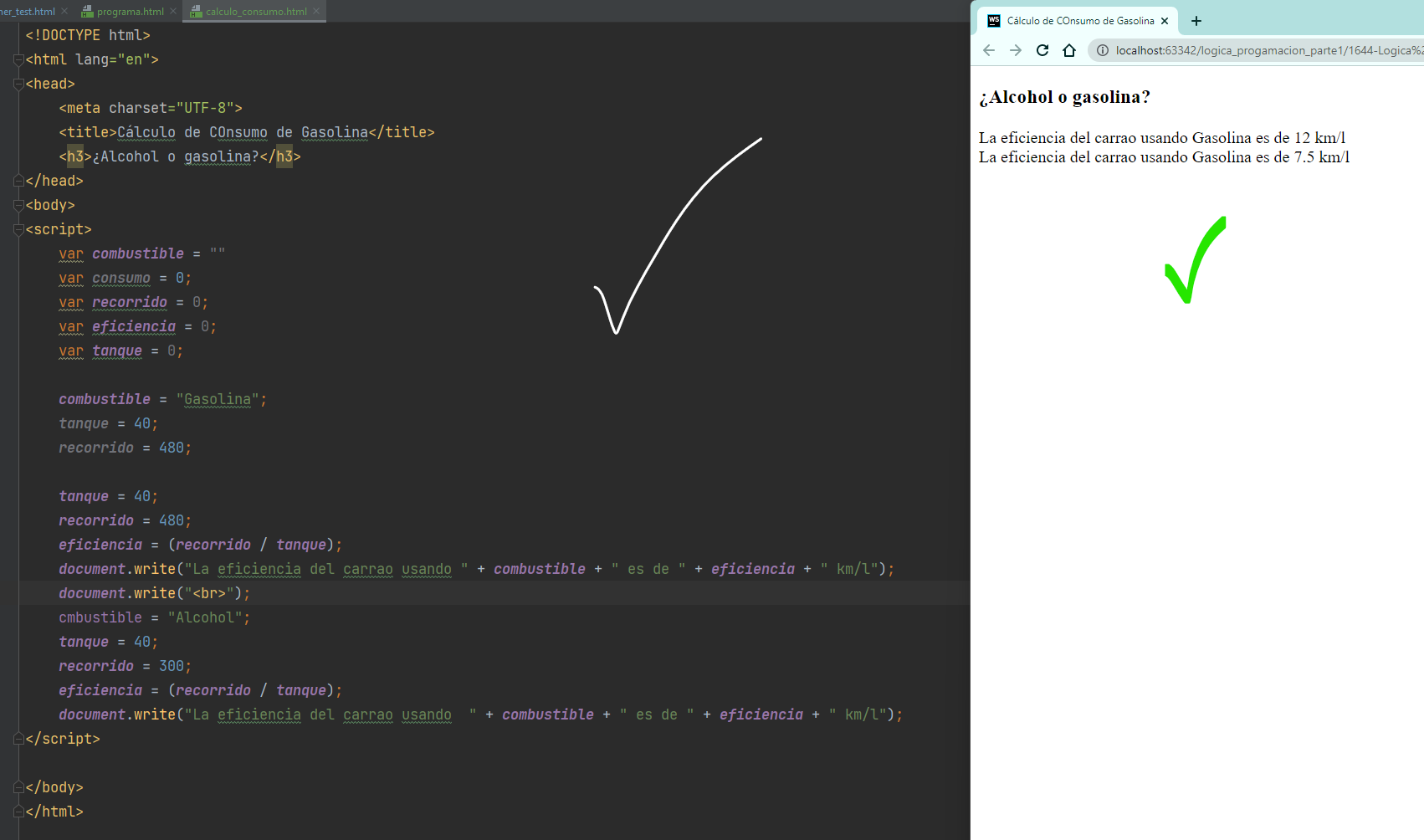
Task: Close the calculo_consumo.html editor tab
Action: click(316, 11)
